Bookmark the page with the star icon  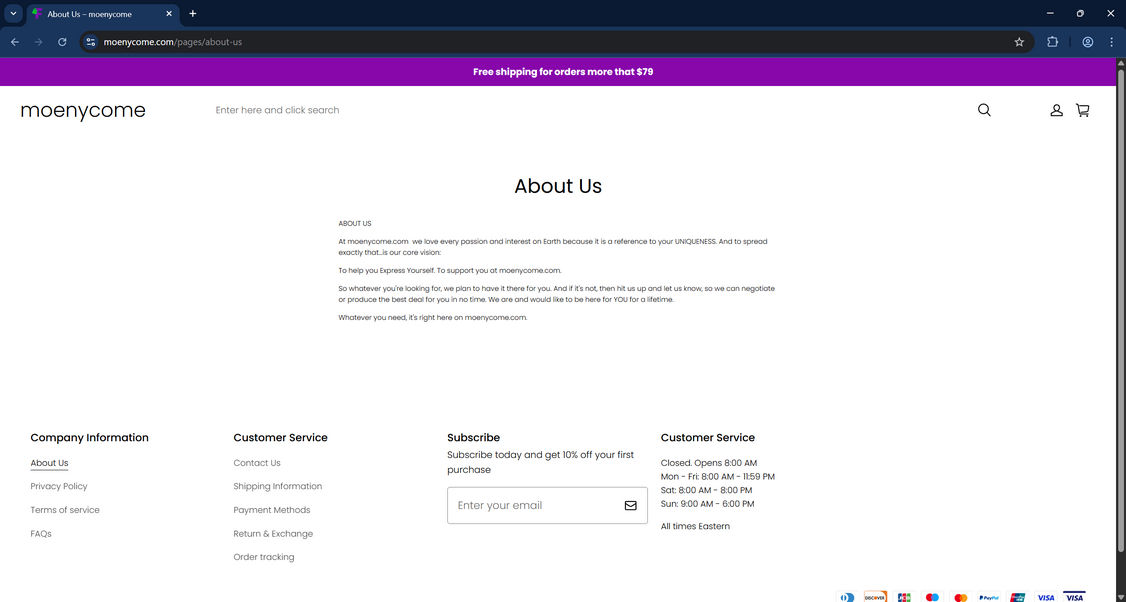pos(1018,42)
